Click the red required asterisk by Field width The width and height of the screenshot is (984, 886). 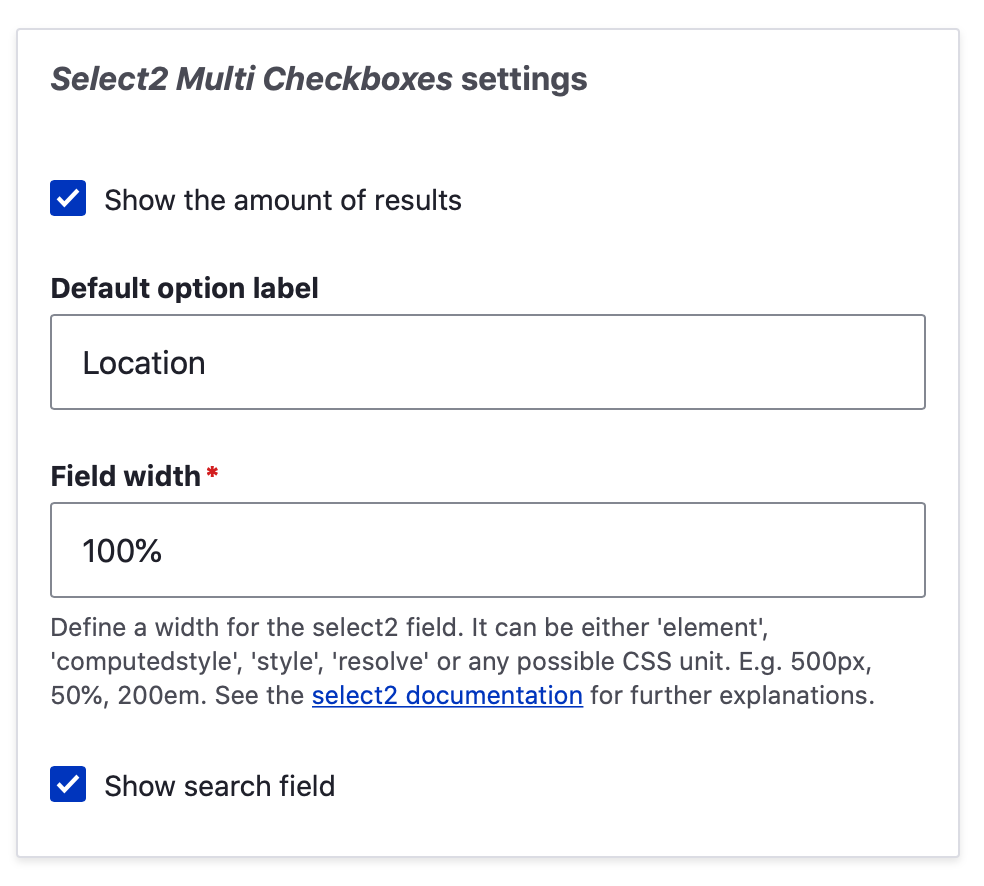tap(212, 474)
